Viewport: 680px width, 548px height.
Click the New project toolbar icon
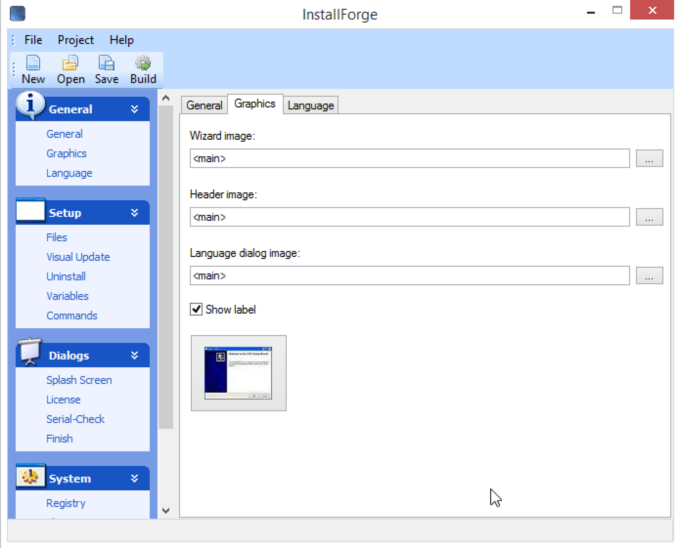pos(33,69)
